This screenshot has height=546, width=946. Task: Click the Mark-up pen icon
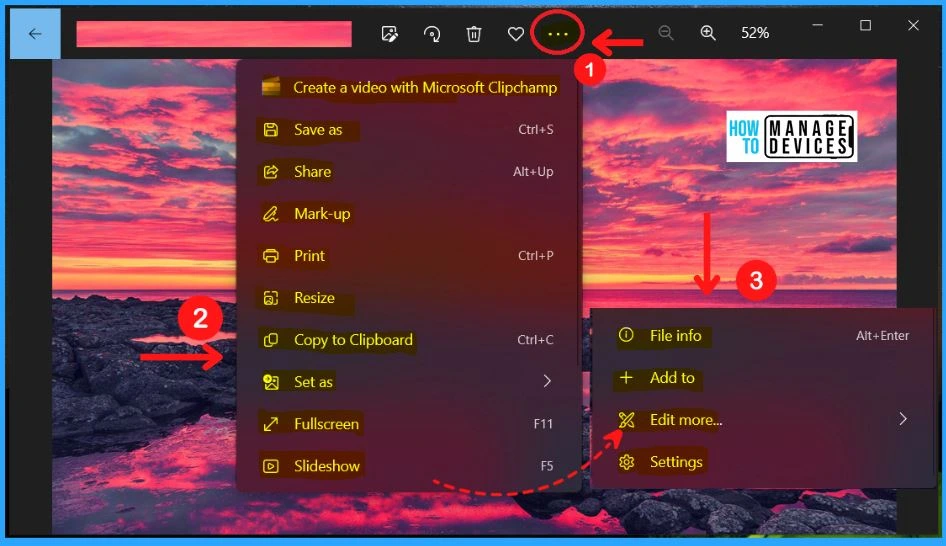pos(271,214)
